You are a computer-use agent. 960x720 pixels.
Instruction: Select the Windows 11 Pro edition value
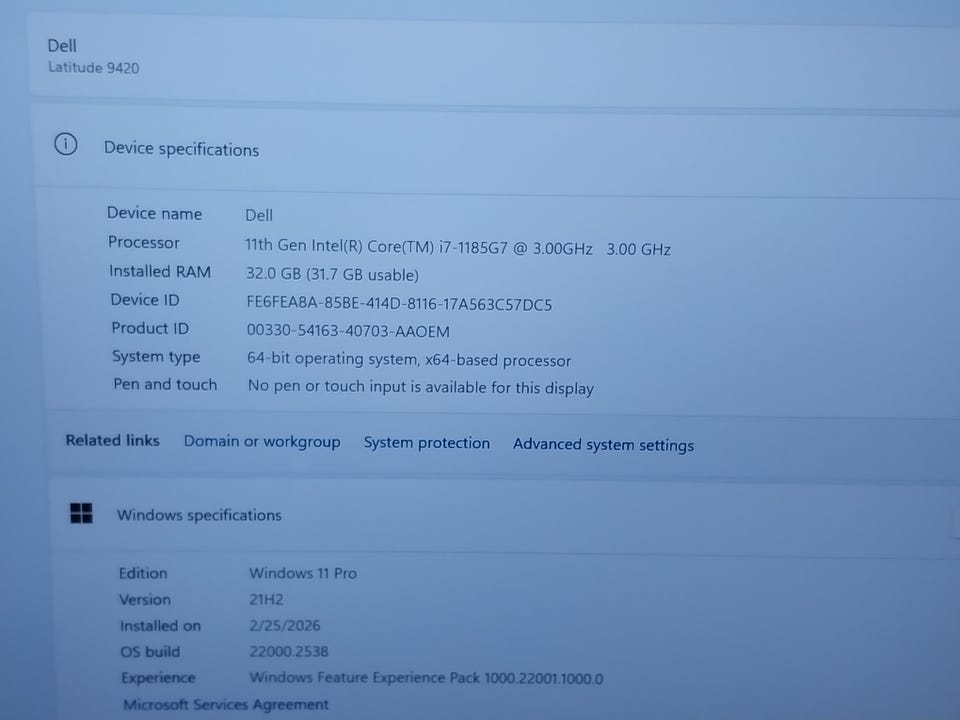[303, 573]
